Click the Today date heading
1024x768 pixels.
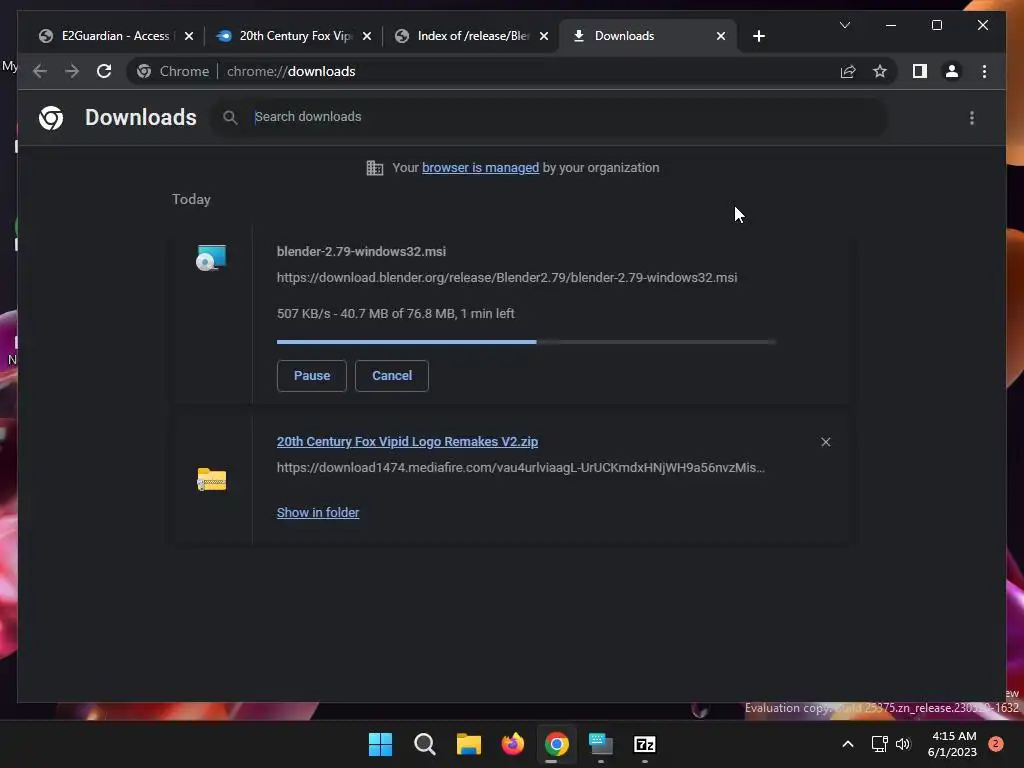(x=191, y=199)
